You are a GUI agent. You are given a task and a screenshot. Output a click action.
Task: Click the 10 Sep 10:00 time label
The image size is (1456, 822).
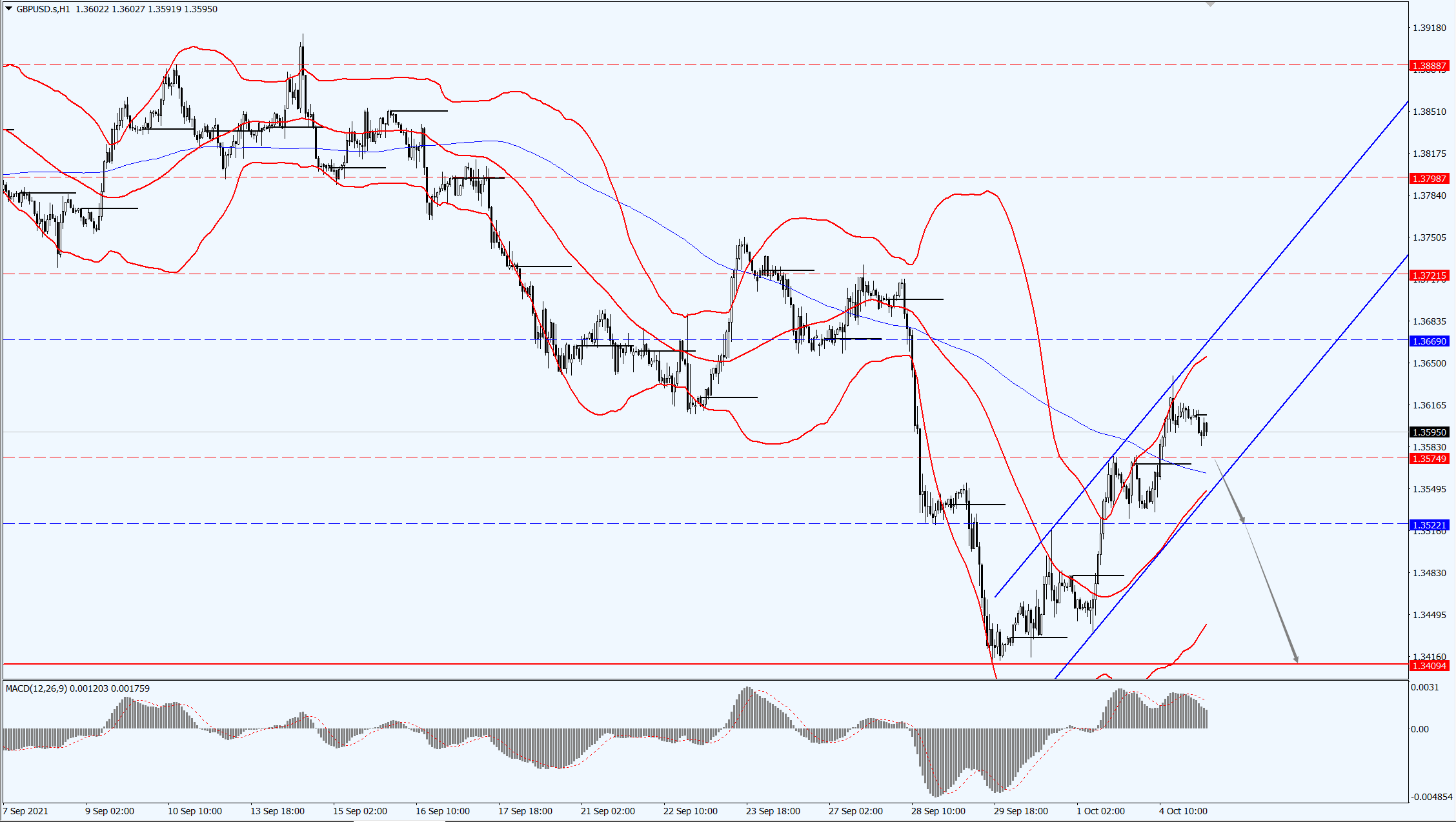click(195, 811)
